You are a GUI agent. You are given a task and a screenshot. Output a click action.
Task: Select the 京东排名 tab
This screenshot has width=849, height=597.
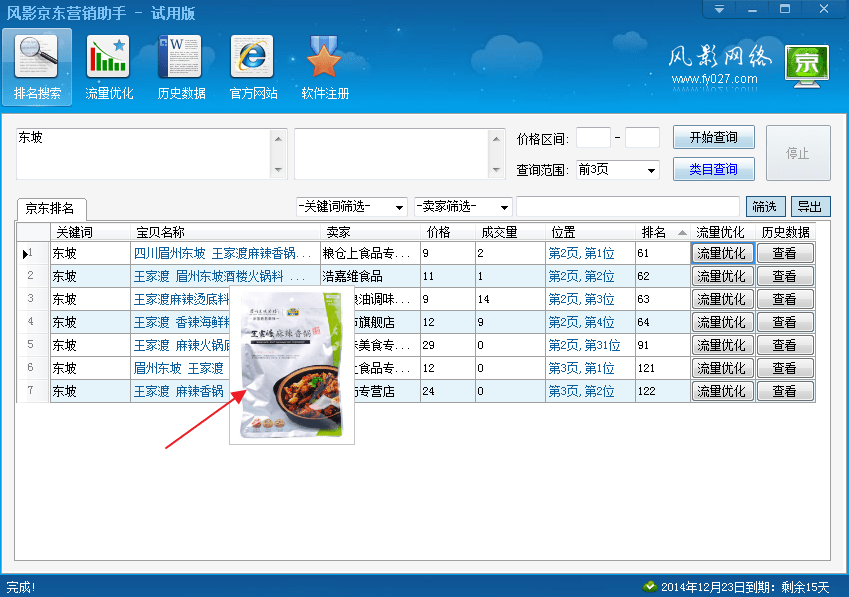(50, 208)
